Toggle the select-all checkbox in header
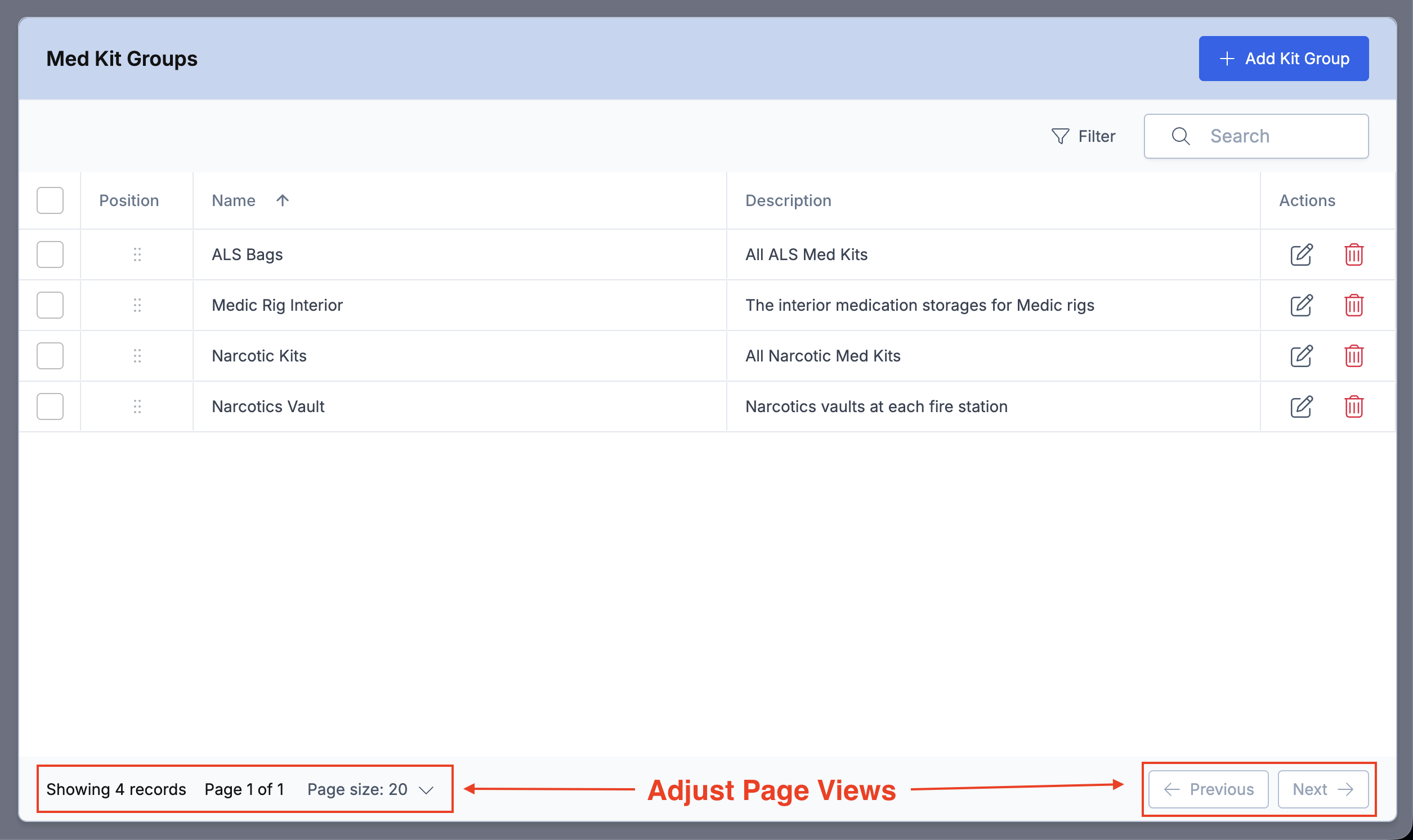This screenshot has height=840, width=1413. 50,200
